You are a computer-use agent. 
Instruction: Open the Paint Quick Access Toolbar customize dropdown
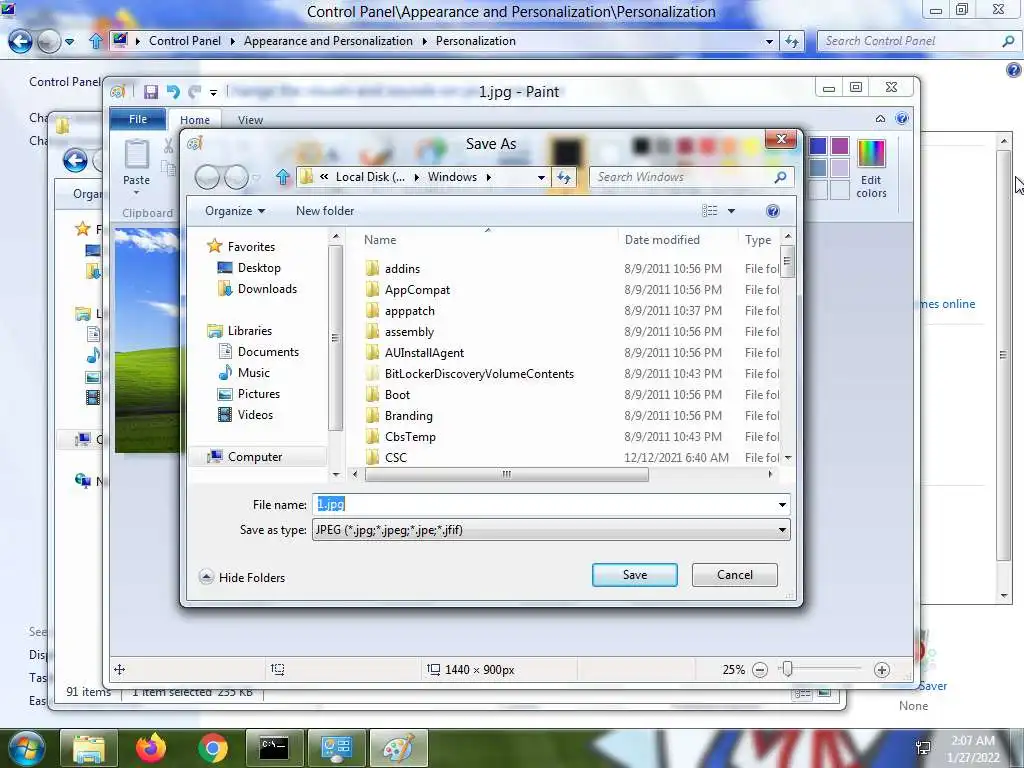tap(213, 92)
